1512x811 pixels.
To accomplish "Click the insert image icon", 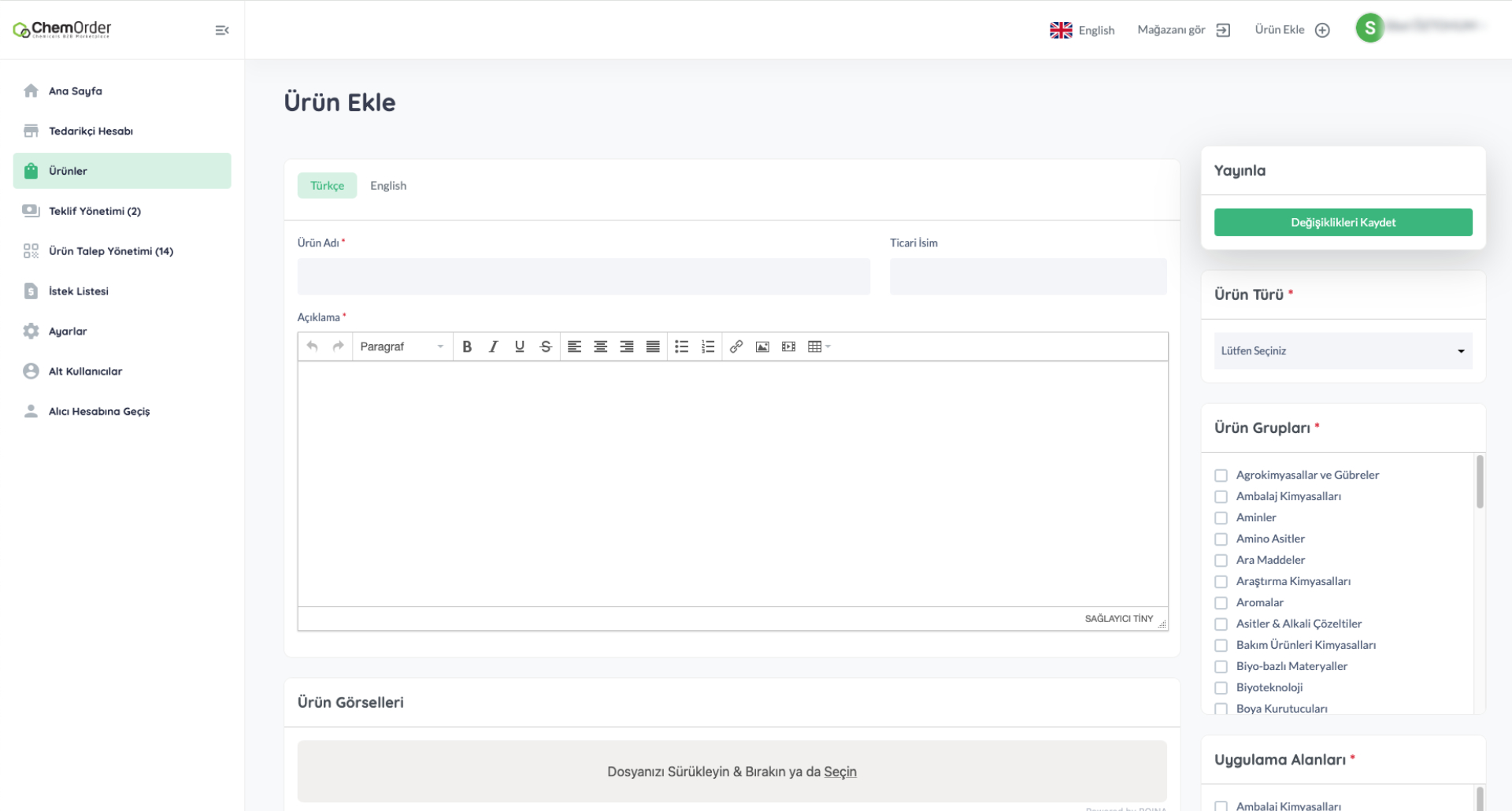I will [762, 346].
